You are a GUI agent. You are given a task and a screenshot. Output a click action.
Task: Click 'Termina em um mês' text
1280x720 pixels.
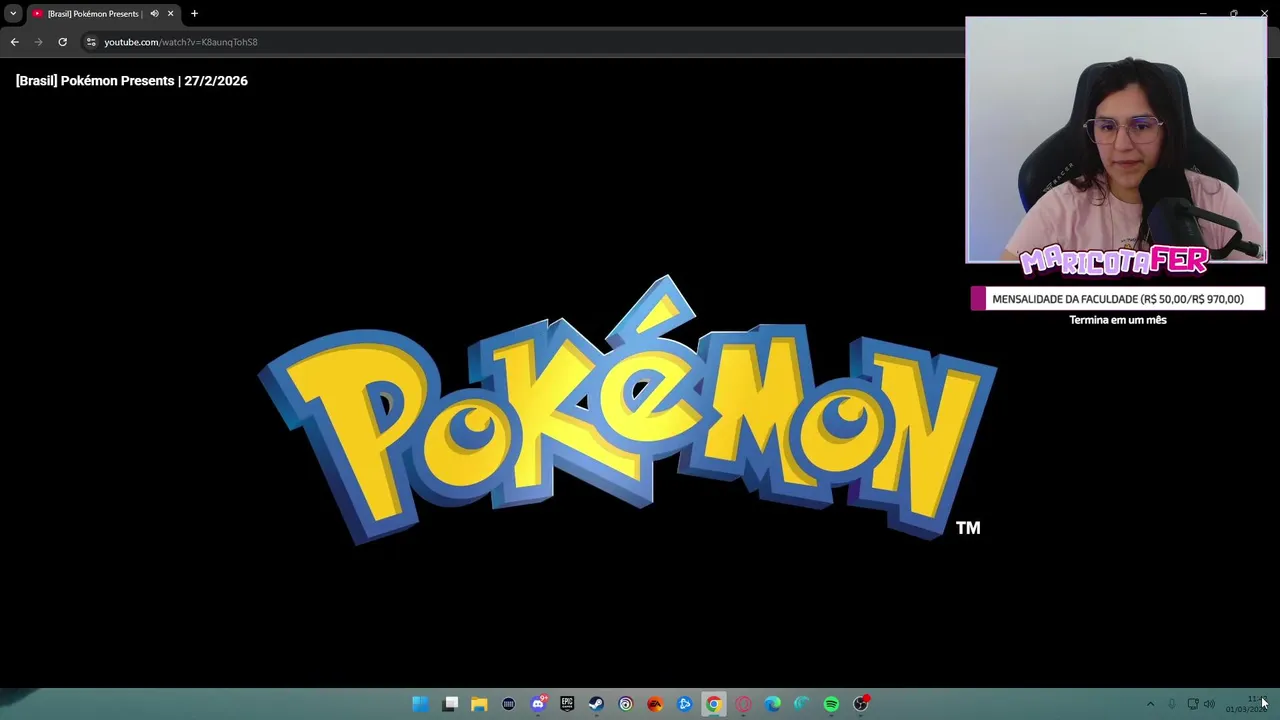pyautogui.click(x=1118, y=320)
